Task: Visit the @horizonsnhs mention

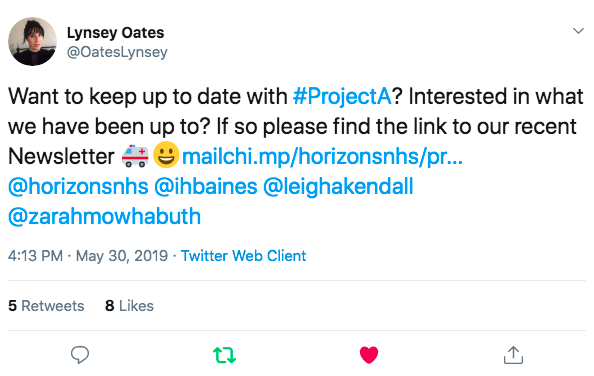Action: coord(78,186)
